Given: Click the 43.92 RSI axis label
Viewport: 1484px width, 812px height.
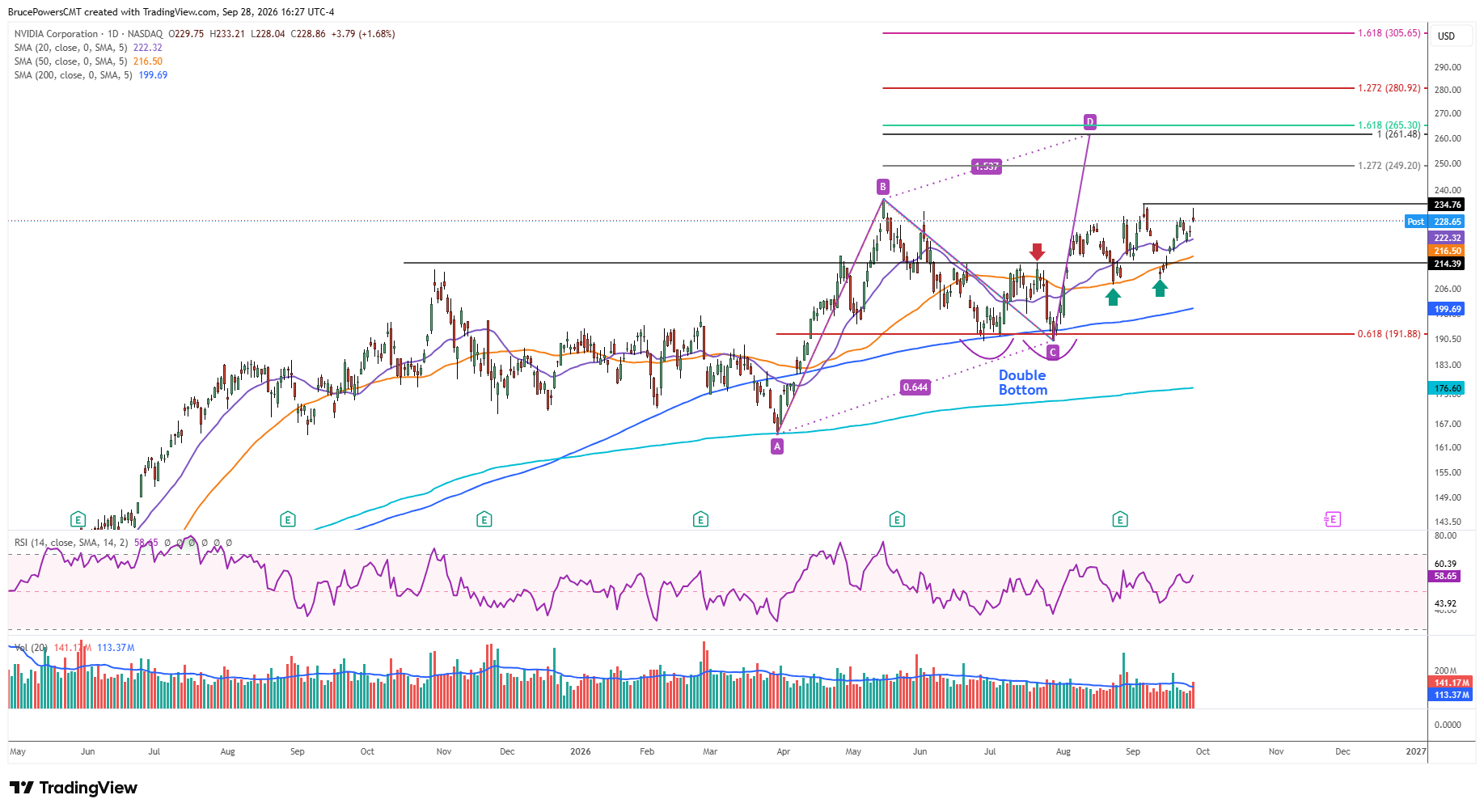Looking at the screenshot, I should 1445,603.
